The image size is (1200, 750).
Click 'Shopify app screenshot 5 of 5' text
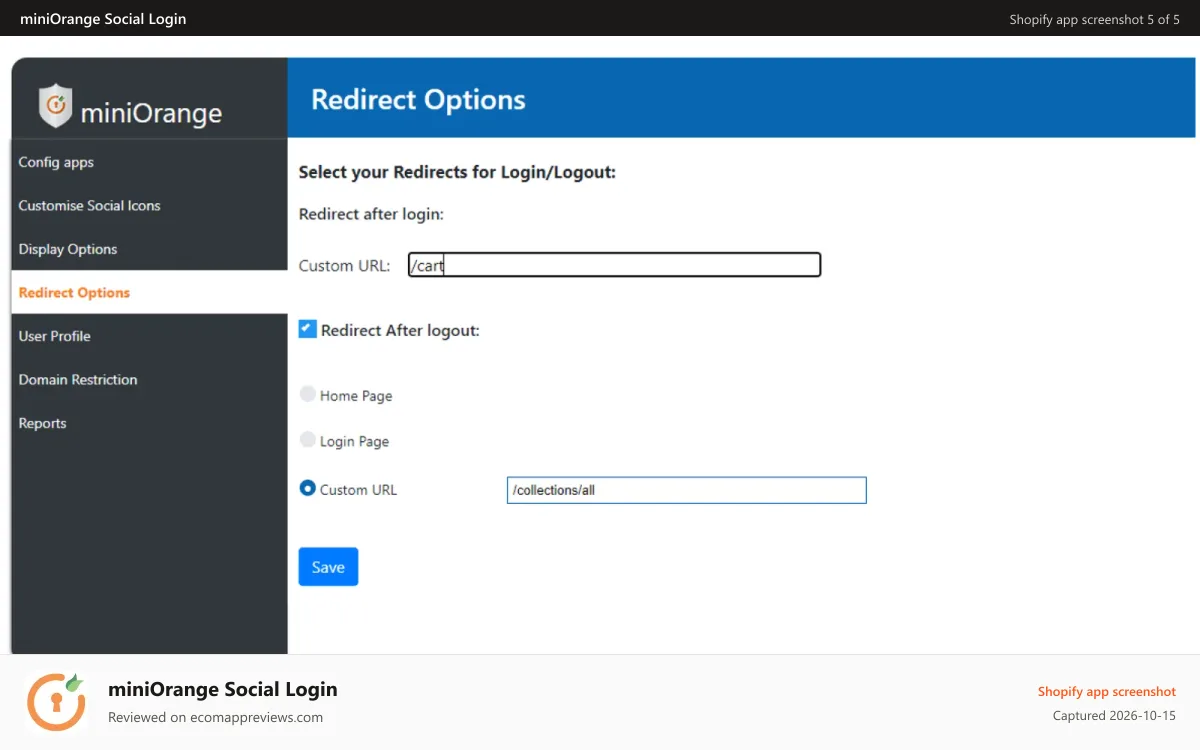tap(1094, 19)
